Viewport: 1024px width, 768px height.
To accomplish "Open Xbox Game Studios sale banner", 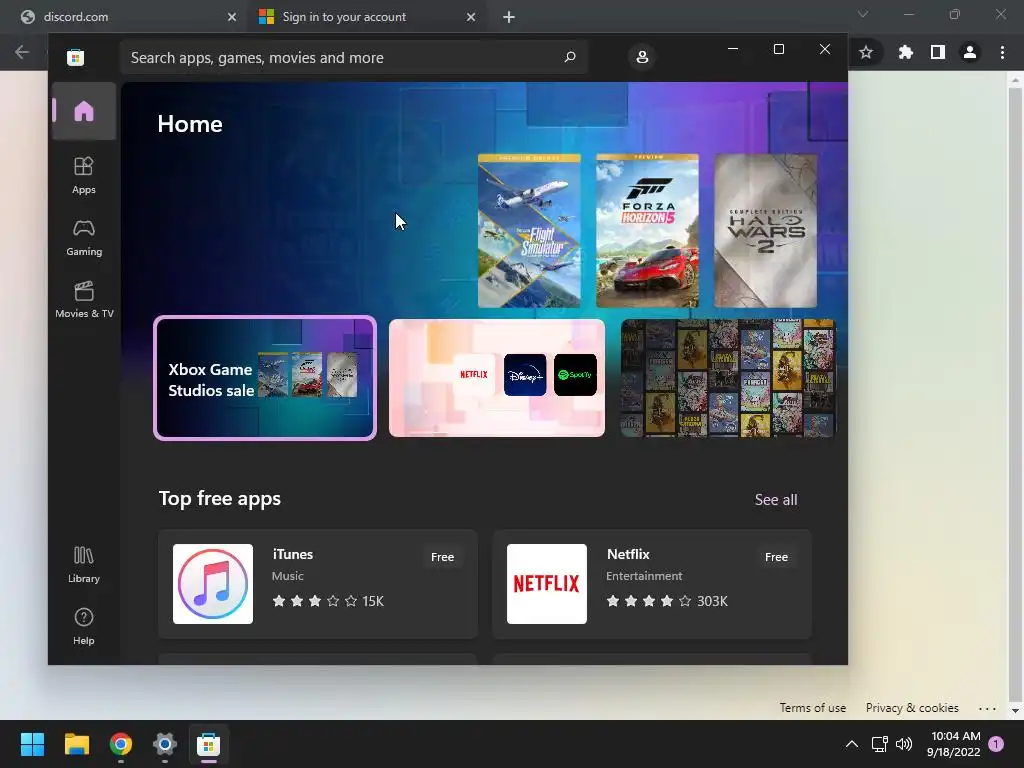I will (265, 378).
